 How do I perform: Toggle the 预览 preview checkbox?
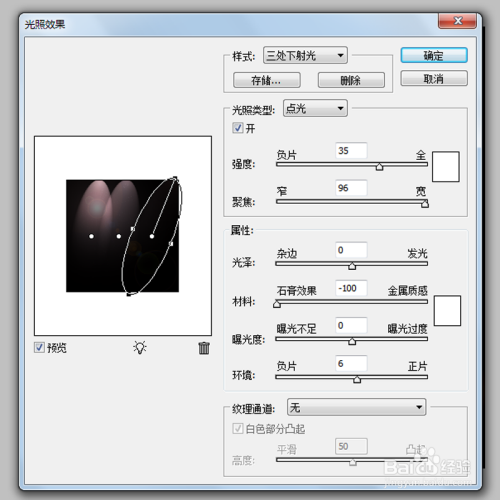[39, 347]
